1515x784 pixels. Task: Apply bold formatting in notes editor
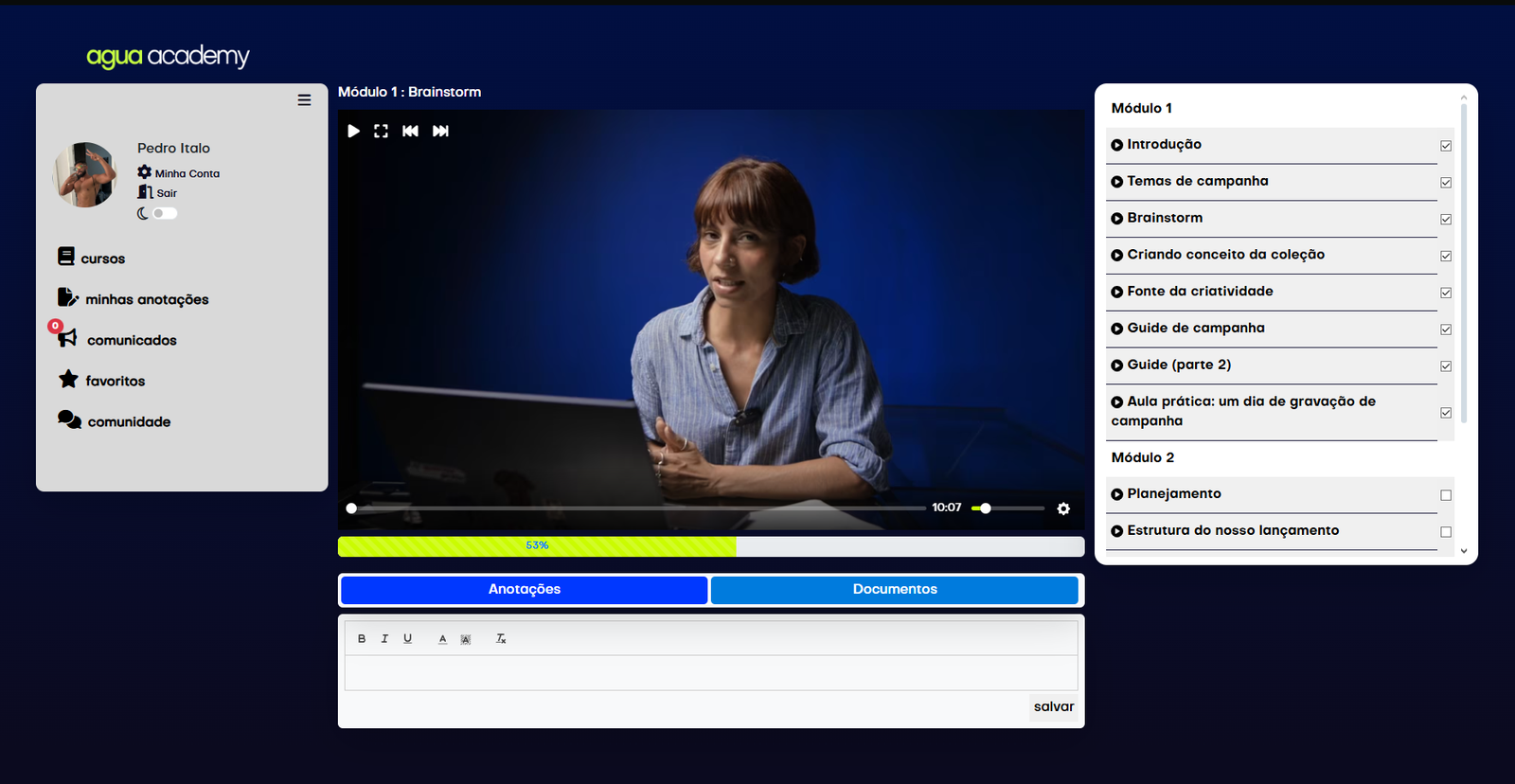point(362,639)
